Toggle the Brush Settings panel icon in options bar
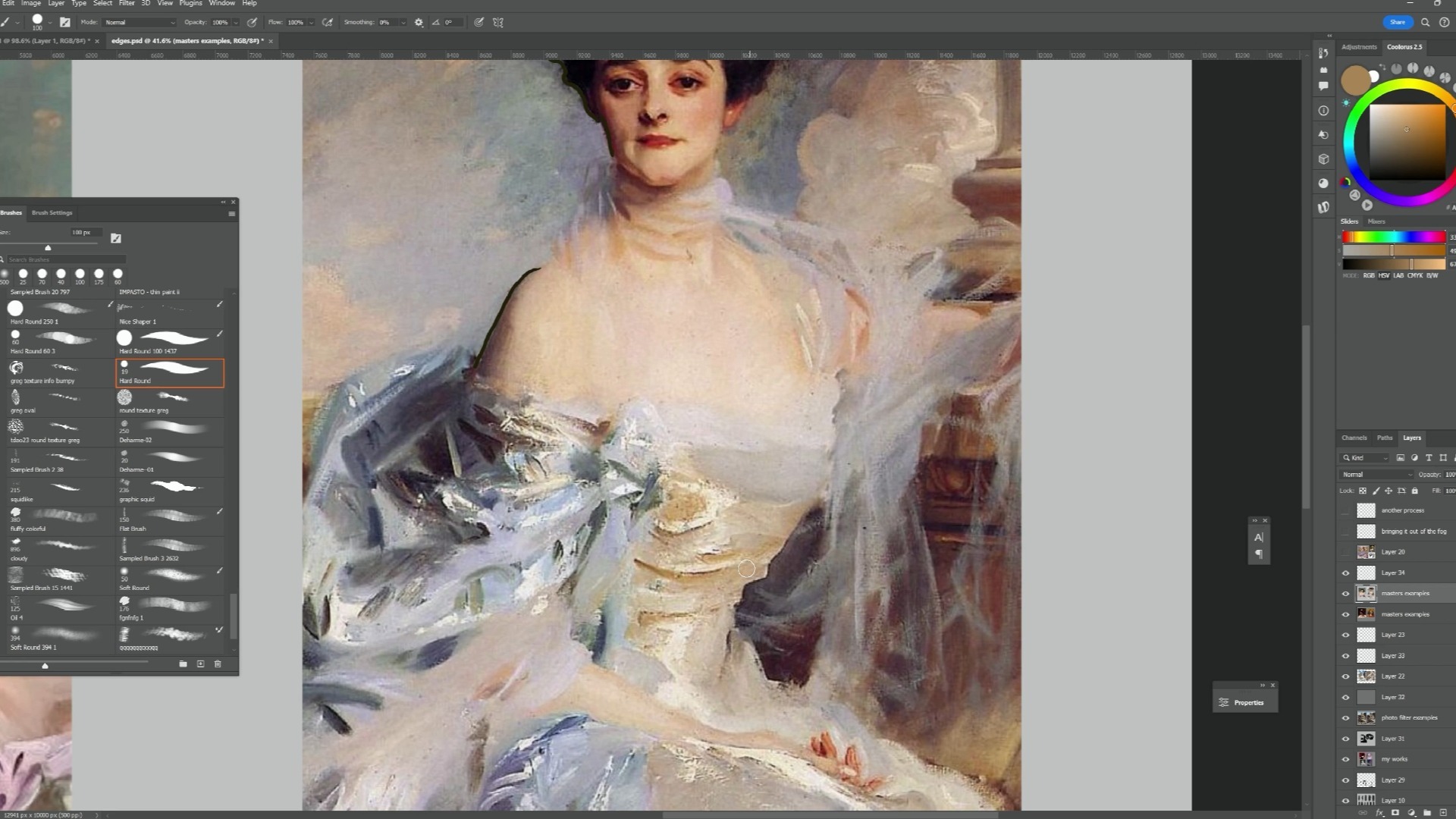1456x819 pixels. click(x=65, y=23)
